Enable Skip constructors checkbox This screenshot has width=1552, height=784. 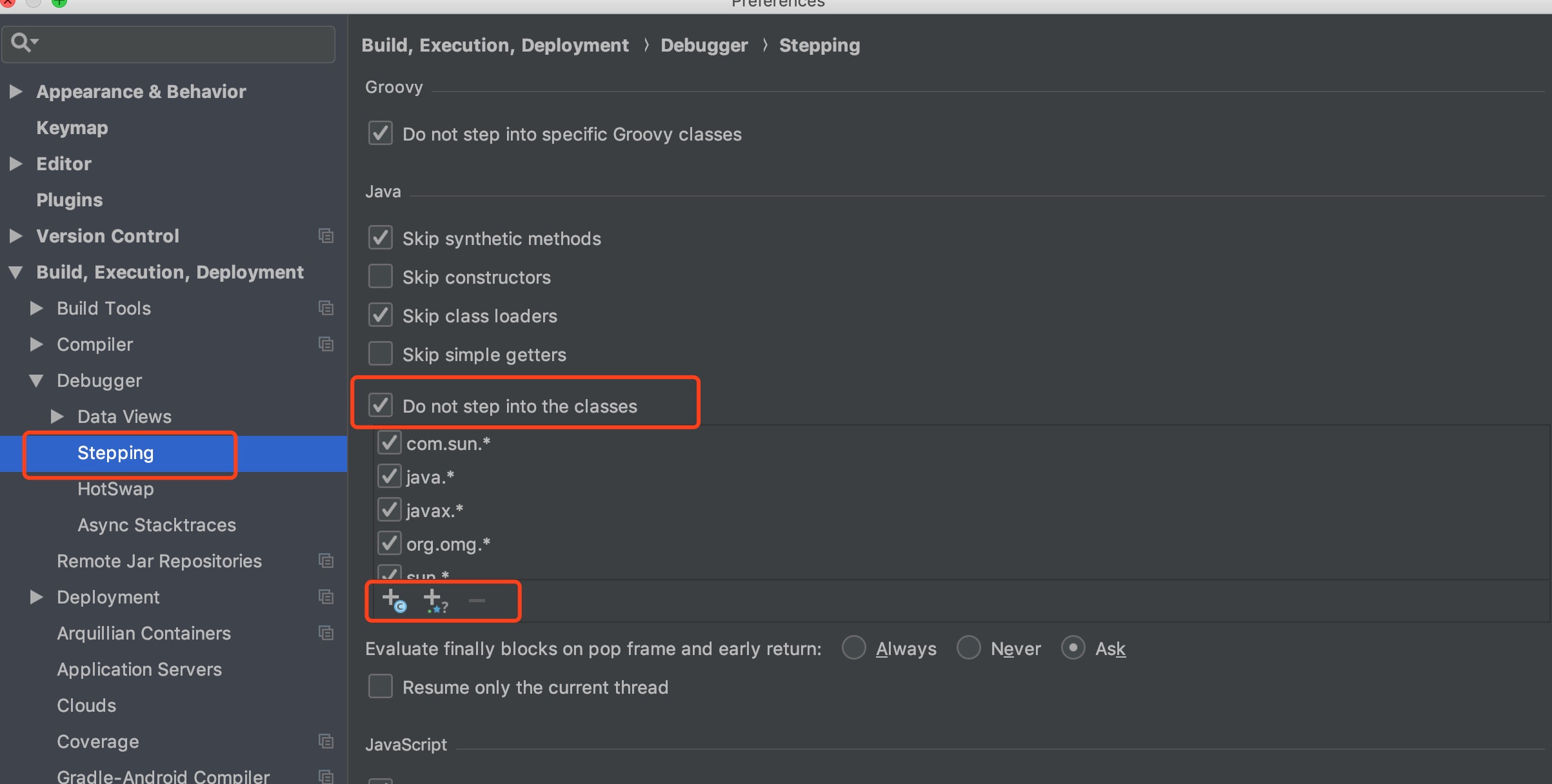(381, 277)
